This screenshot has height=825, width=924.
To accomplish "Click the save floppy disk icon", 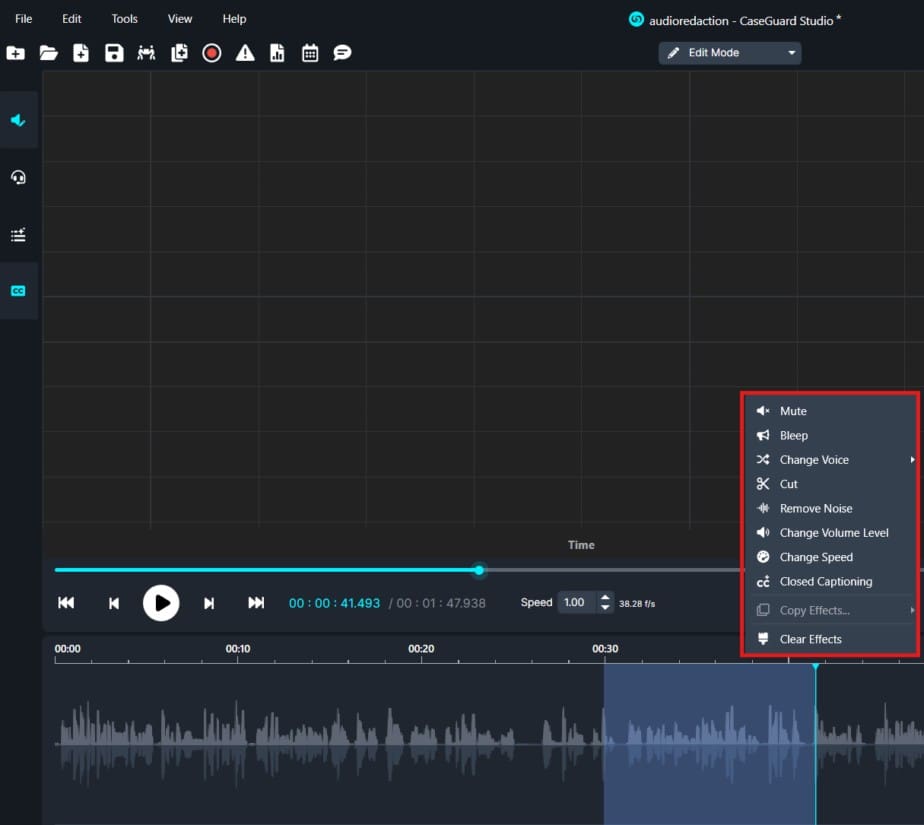I will 114,53.
